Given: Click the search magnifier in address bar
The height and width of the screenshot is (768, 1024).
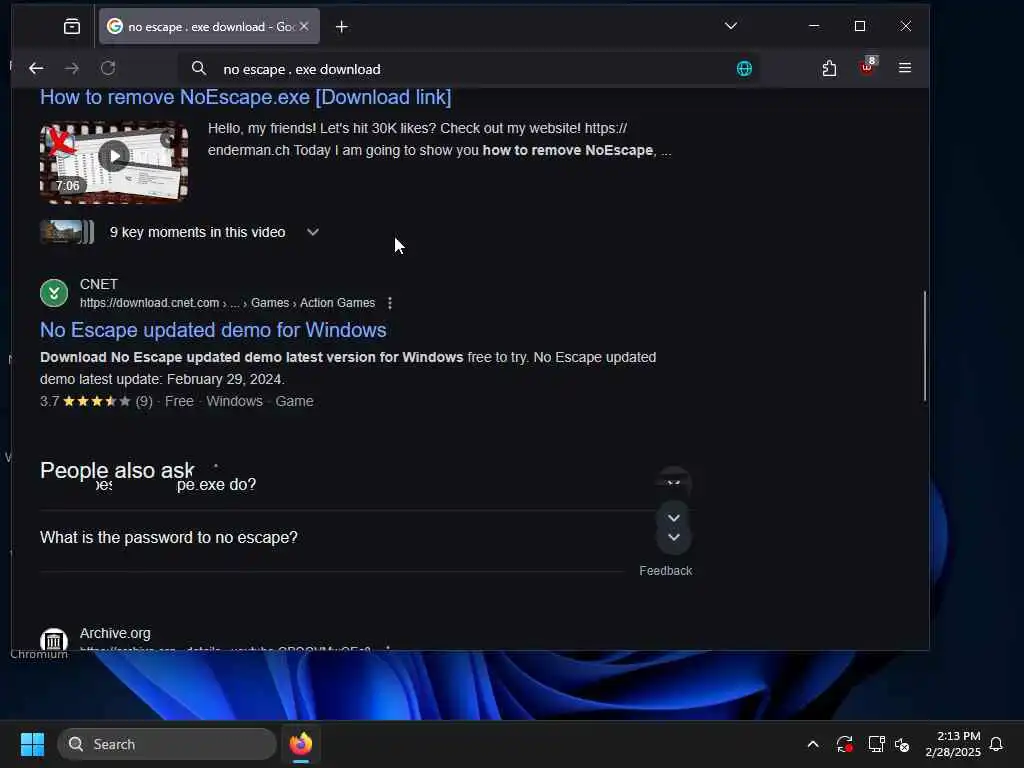Looking at the screenshot, I should point(199,69).
